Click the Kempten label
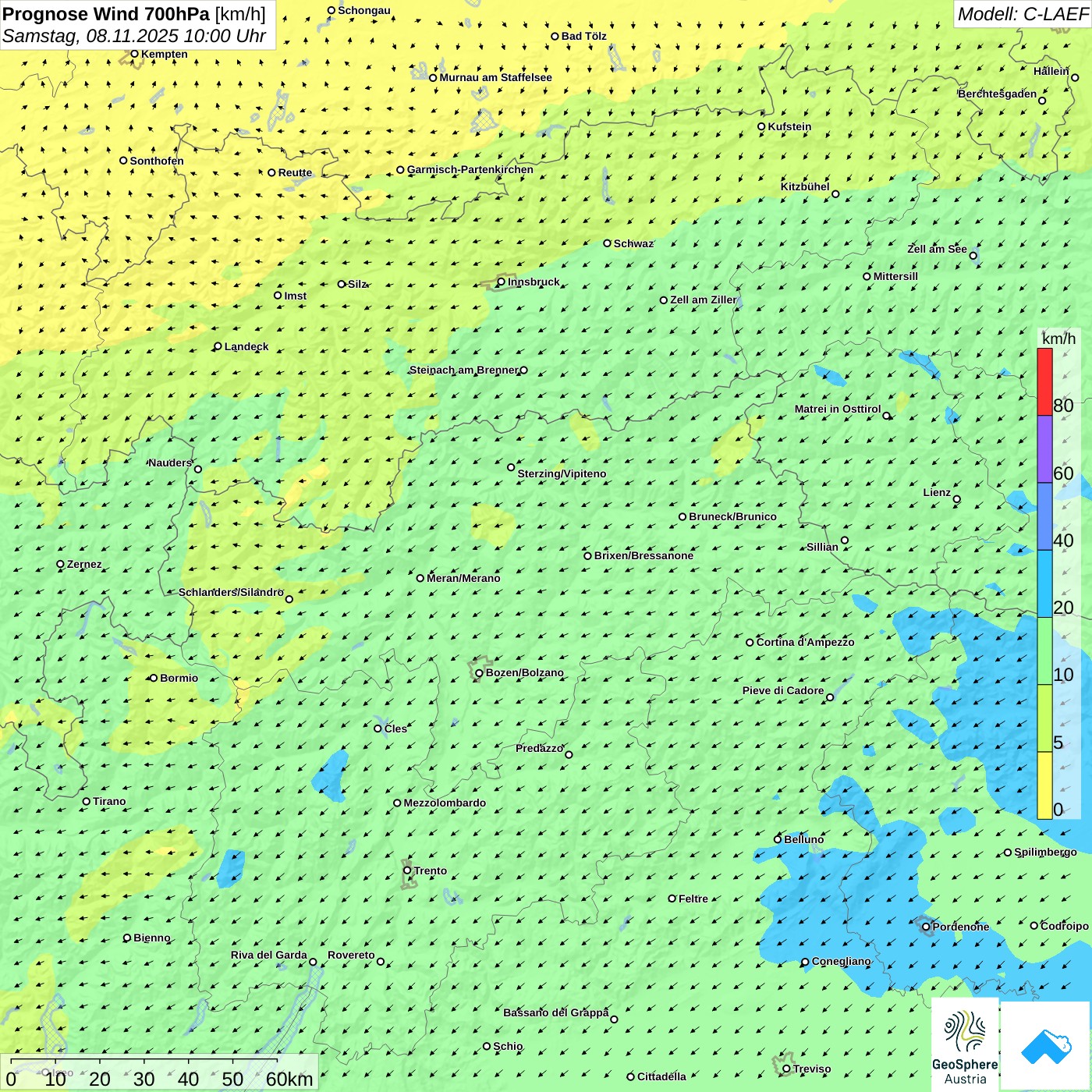 point(164,54)
